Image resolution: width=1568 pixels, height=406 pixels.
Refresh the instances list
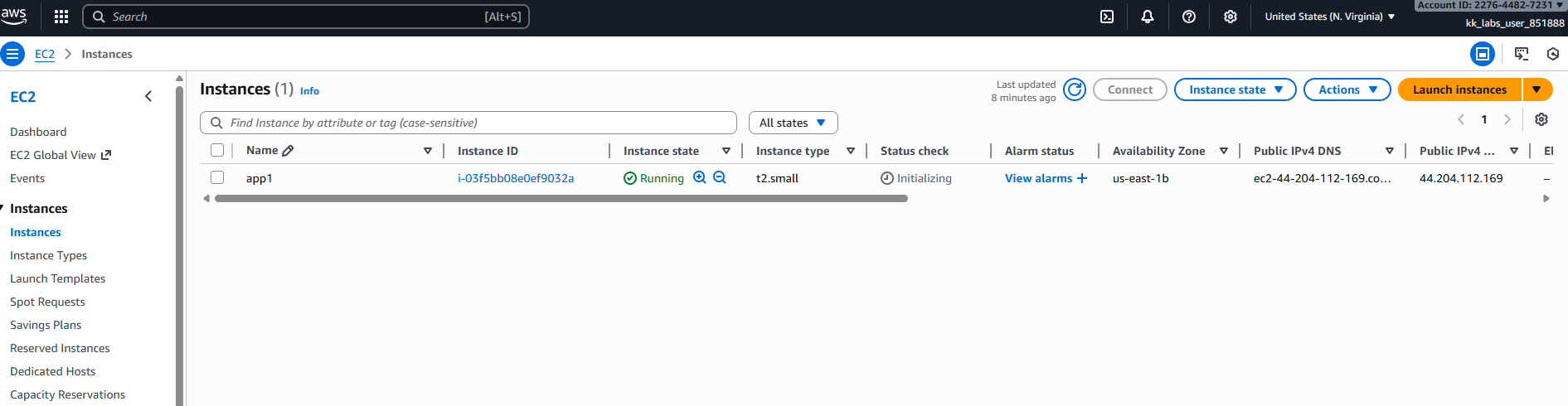1075,89
